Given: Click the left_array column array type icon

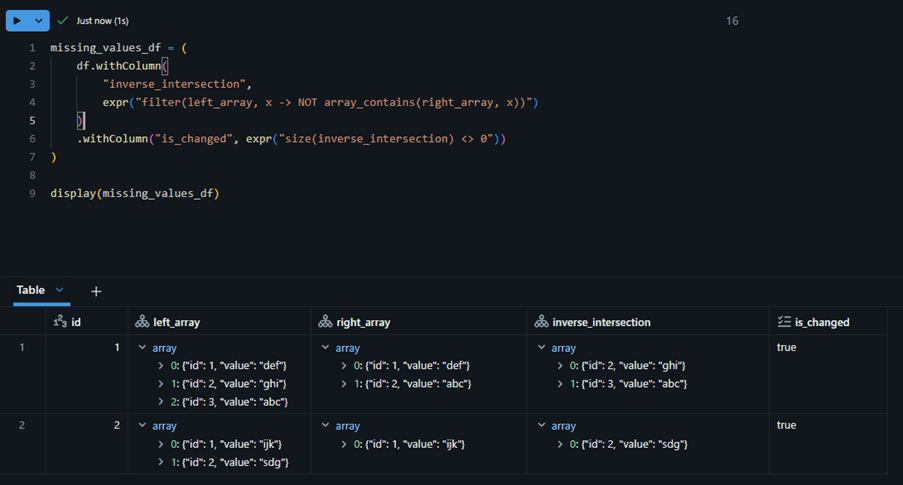Looking at the screenshot, I should pos(141,322).
